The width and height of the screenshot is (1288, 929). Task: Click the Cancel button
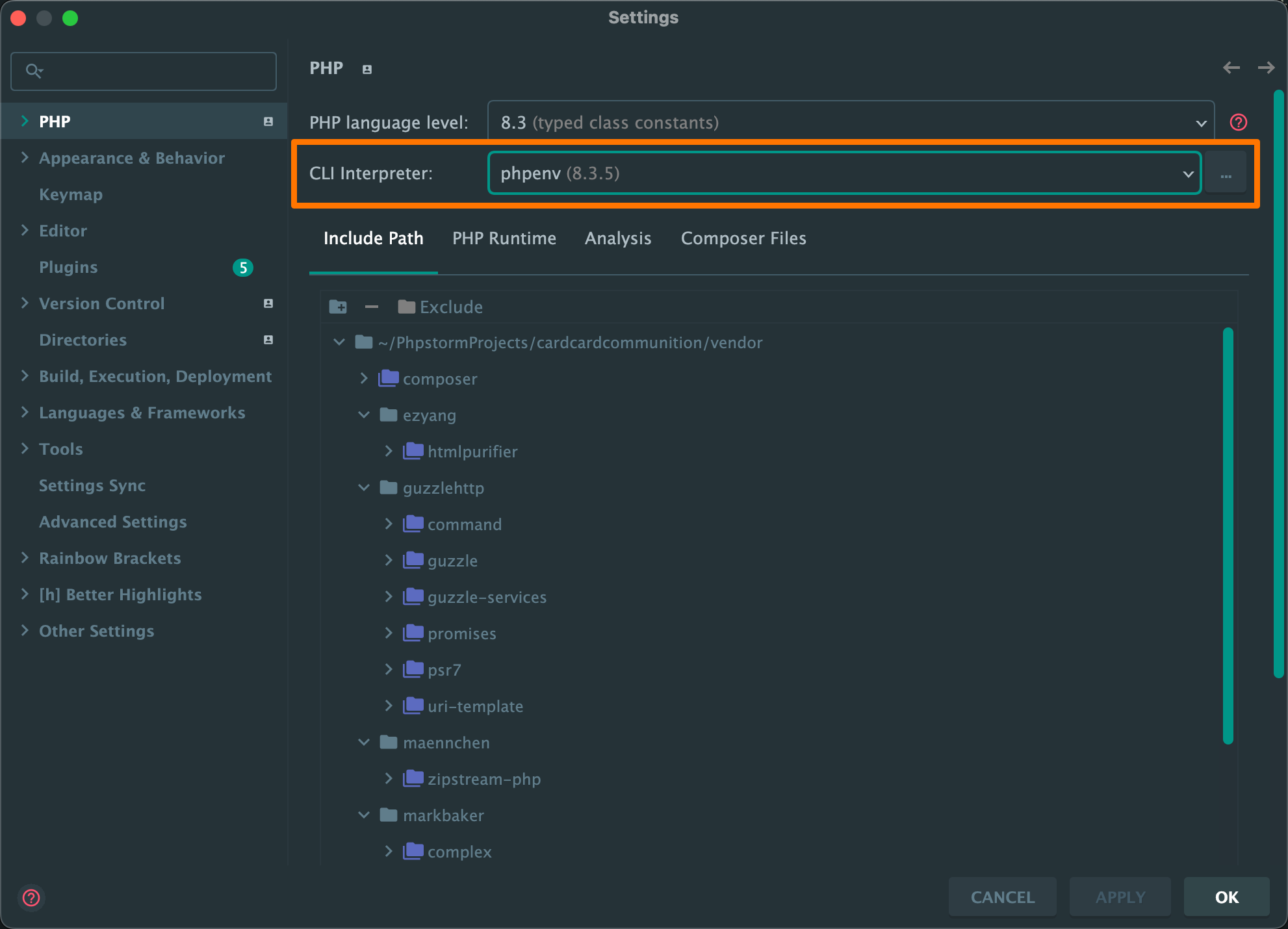point(1002,897)
